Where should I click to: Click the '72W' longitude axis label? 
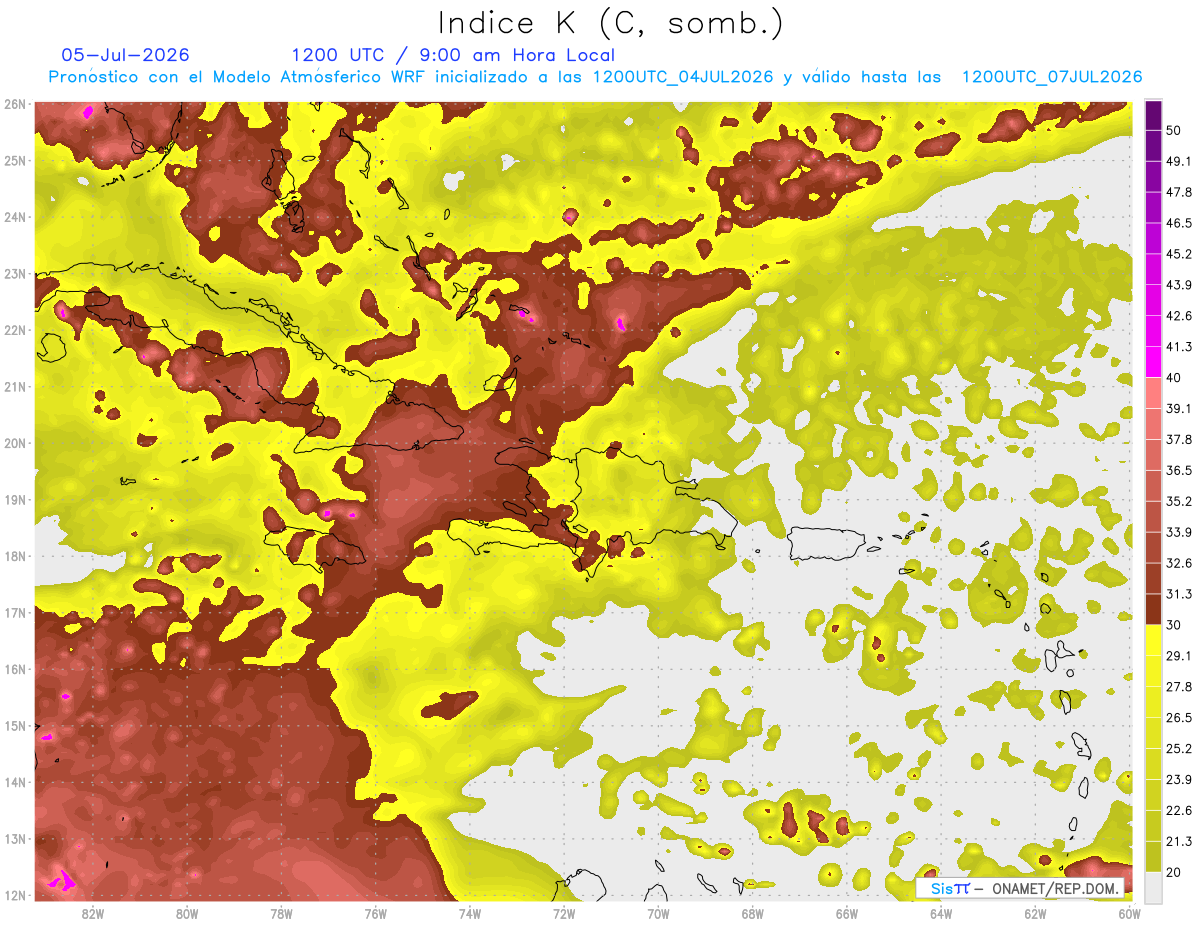click(x=564, y=913)
